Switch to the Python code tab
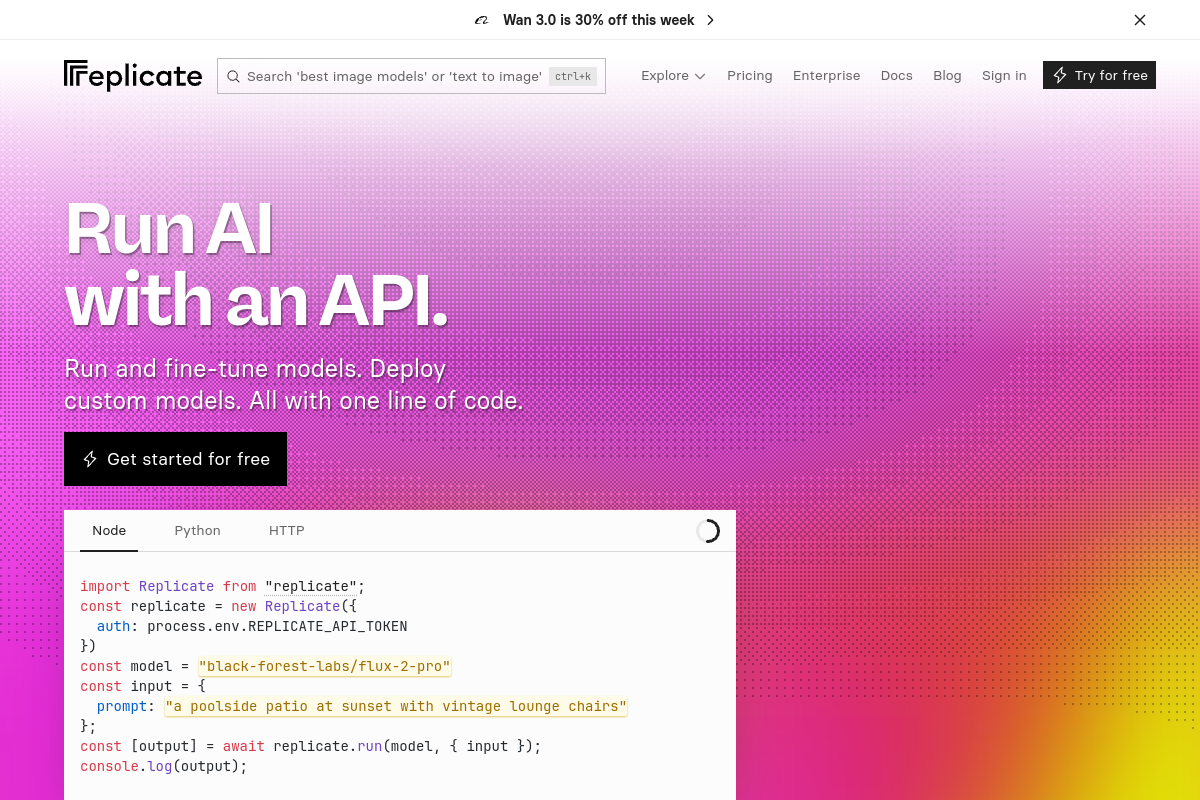 (x=198, y=531)
